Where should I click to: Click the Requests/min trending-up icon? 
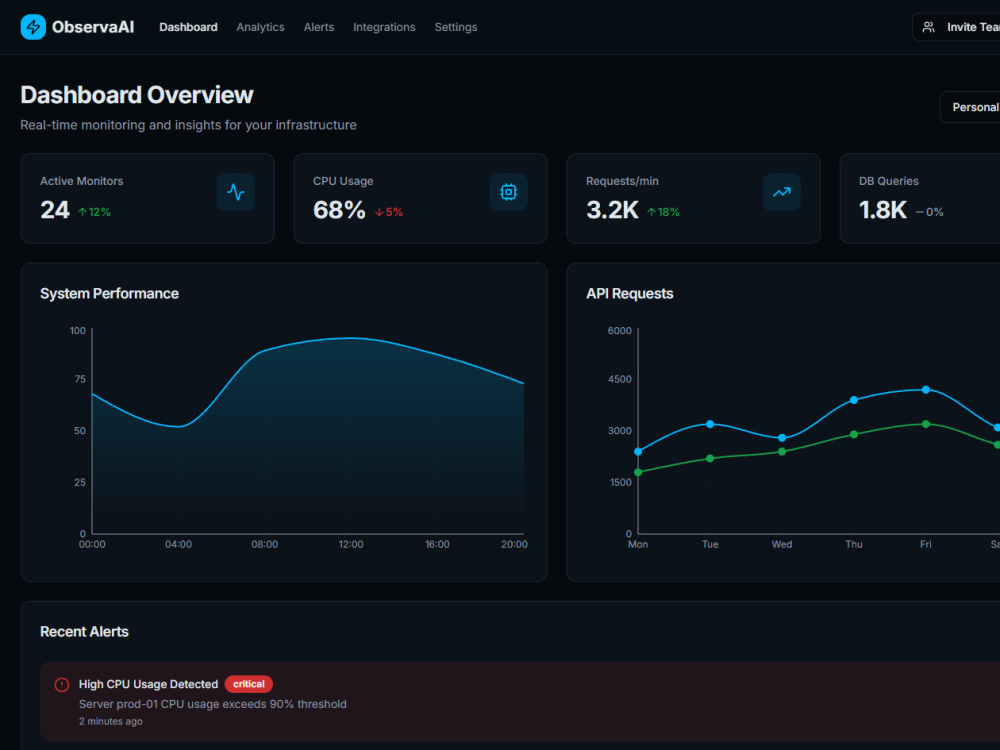(x=781, y=192)
